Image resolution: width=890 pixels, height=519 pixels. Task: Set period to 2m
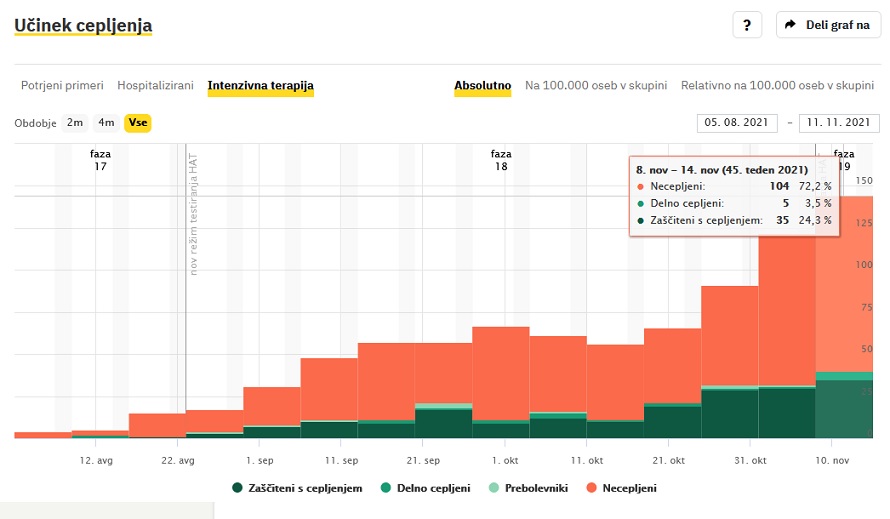(75, 123)
